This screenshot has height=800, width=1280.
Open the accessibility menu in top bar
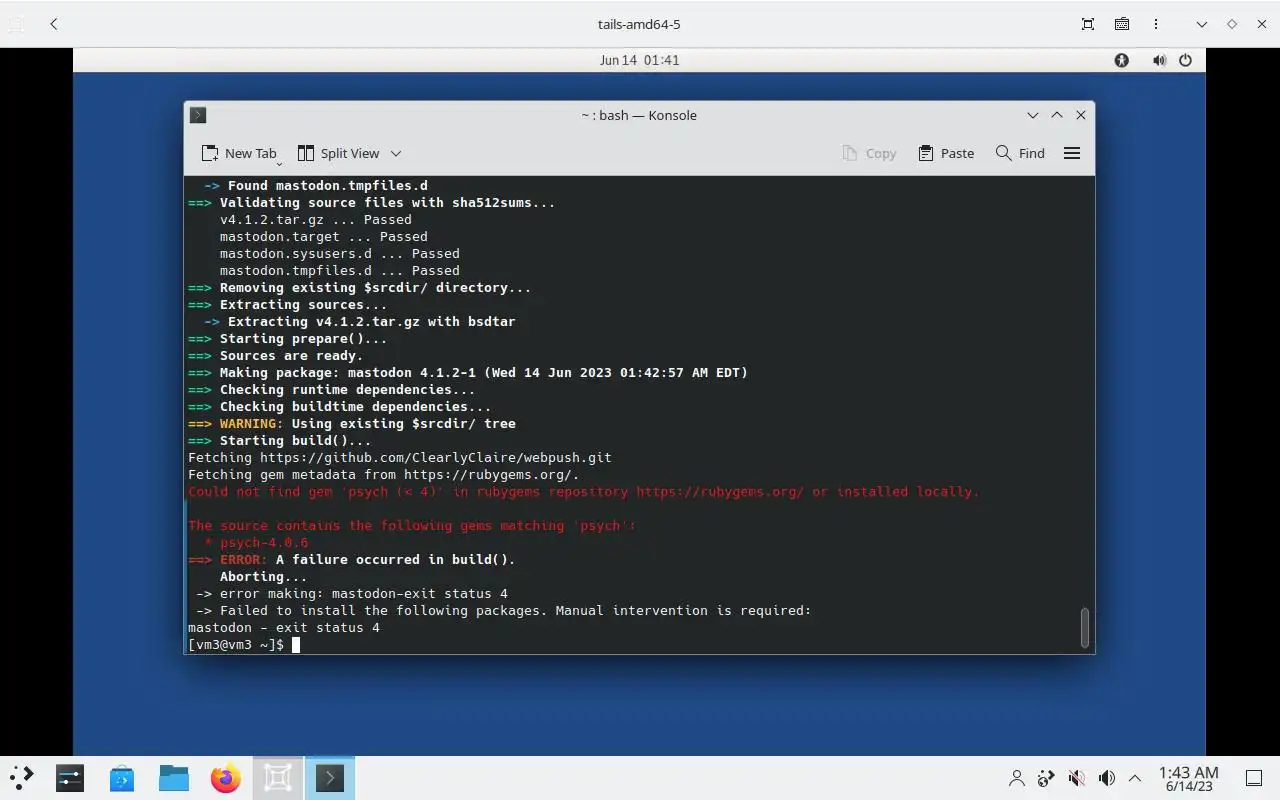click(1122, 60)
